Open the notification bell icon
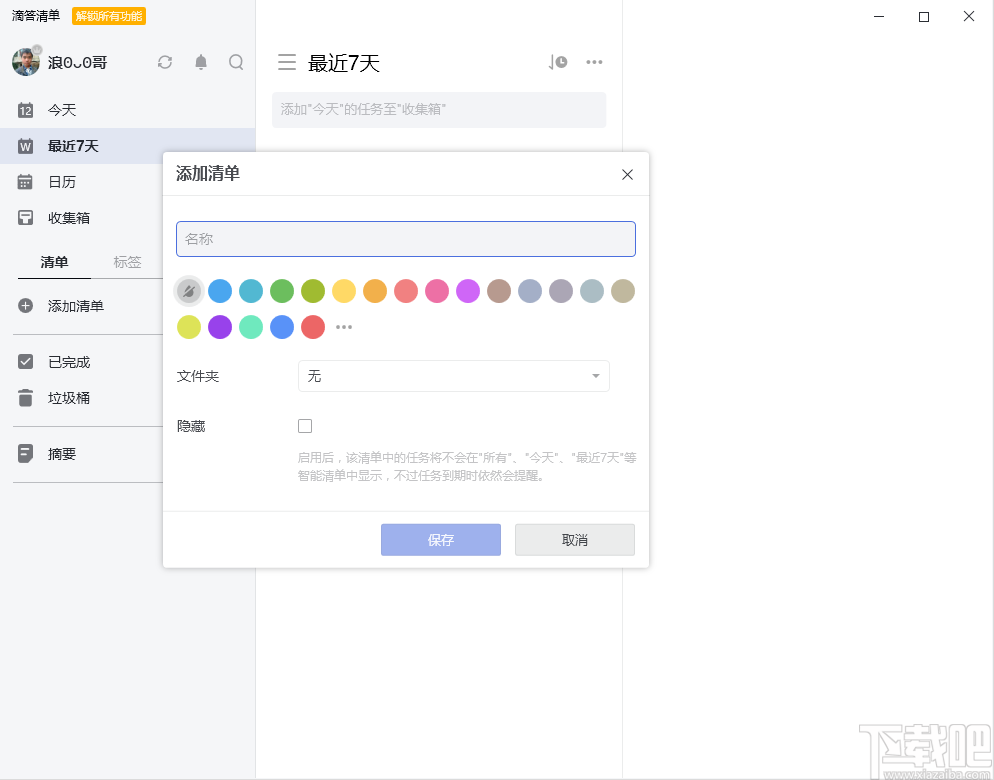Viewport: 994px width, 780px height. tap(200, 61)
